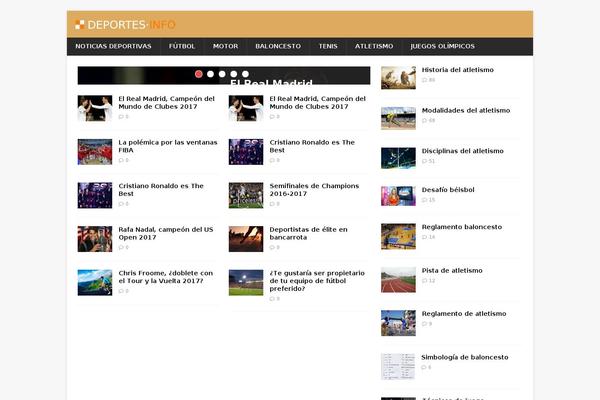This screenshot has height=400, width=600.
Task: Click Reglamento de atletismo thumbnail
Action: (398, 323)
